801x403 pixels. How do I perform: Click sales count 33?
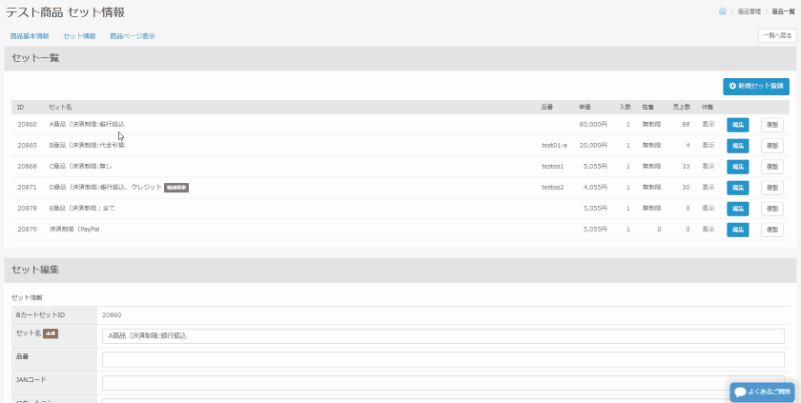coord(686,166)
